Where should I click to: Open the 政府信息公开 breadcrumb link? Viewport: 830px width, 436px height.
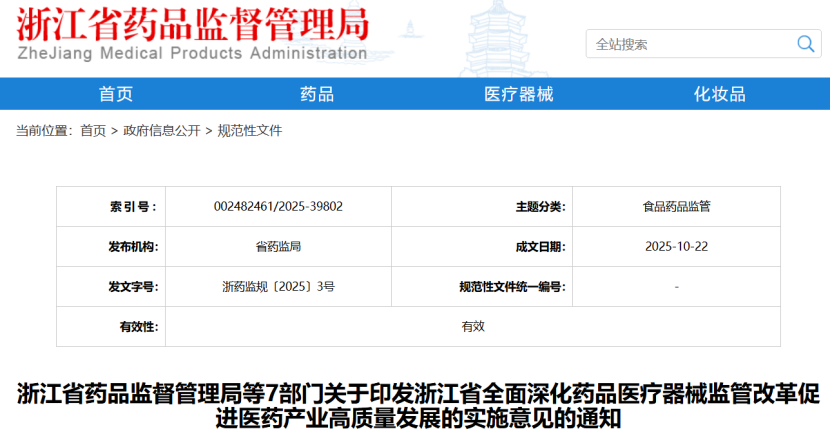(x=162, y=131)
